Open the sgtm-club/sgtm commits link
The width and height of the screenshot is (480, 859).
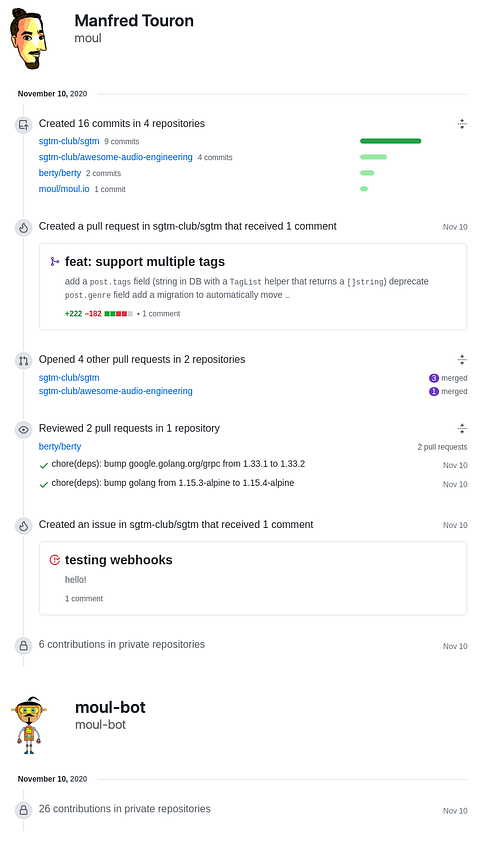pyautogui.click(x=69, y=141)
